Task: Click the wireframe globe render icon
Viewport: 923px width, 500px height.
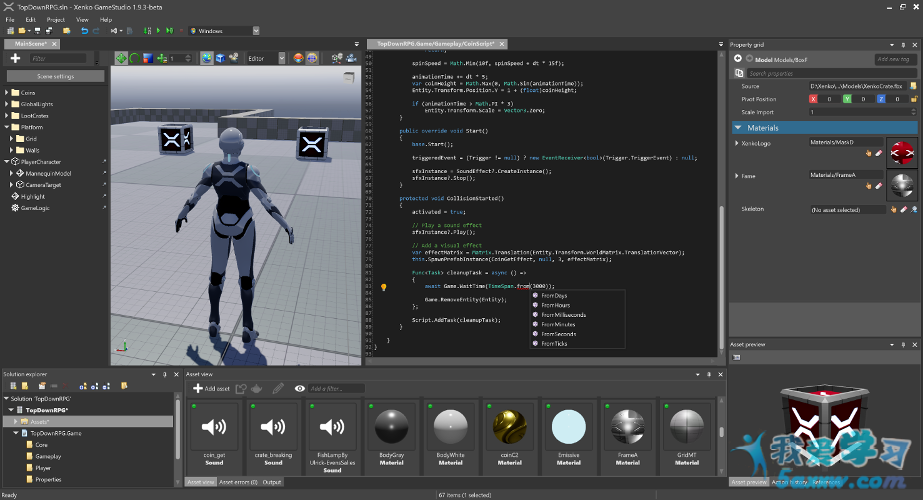Action: [312, 58]
